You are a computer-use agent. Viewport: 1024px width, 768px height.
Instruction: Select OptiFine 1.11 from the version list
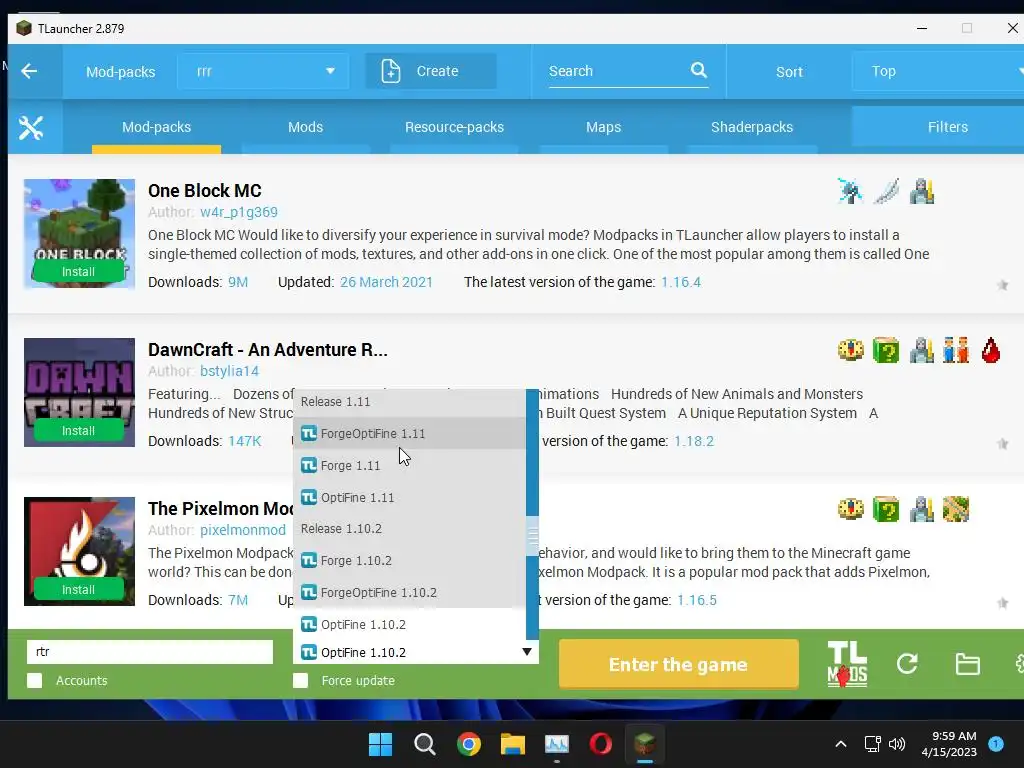click(x=409, y=498)
